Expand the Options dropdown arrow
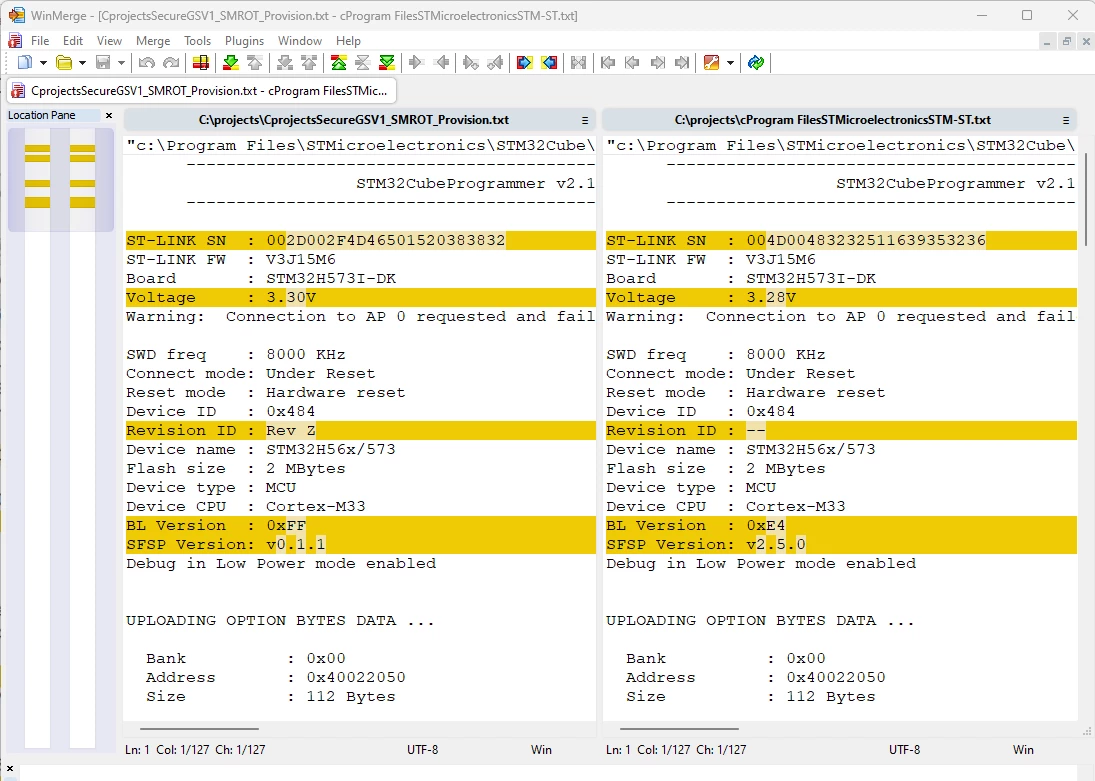The height and width of the screenshot is (781, 1095). (x=730, y=63)
